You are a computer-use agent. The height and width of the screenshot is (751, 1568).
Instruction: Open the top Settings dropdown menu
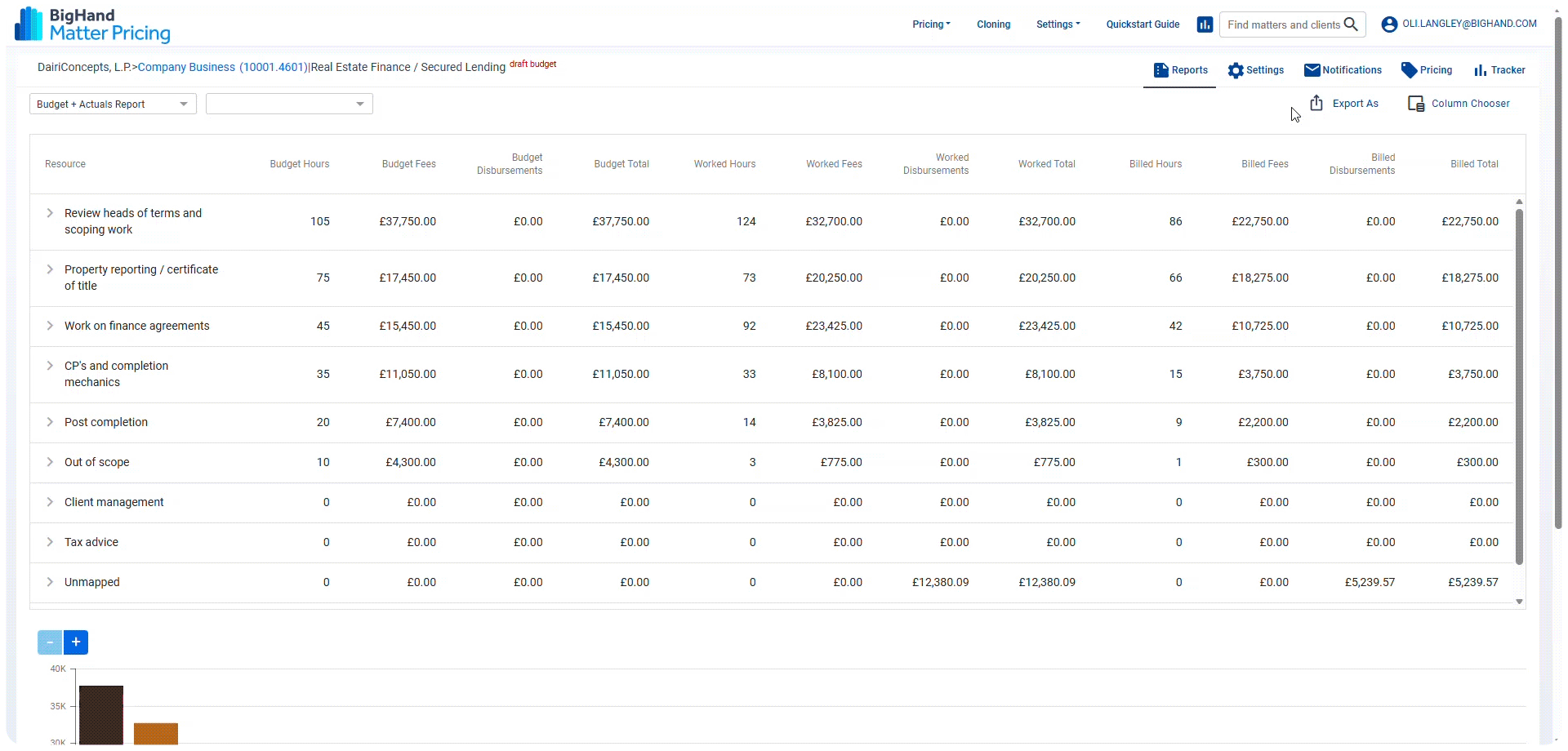pos(1058,24)
